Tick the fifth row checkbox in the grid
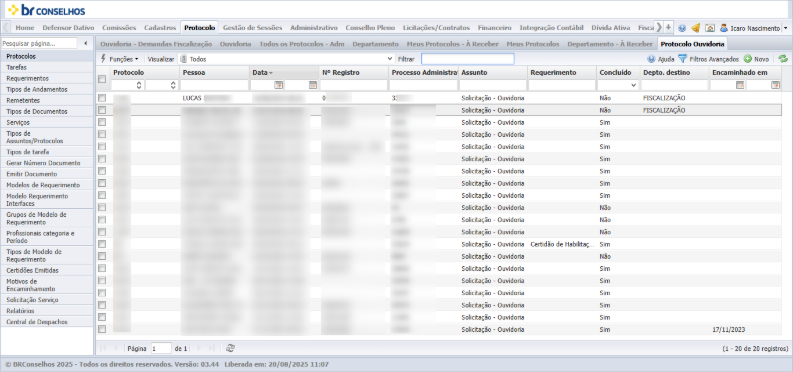This screenshot has height=372, width=793. click(x=102, y=146)
